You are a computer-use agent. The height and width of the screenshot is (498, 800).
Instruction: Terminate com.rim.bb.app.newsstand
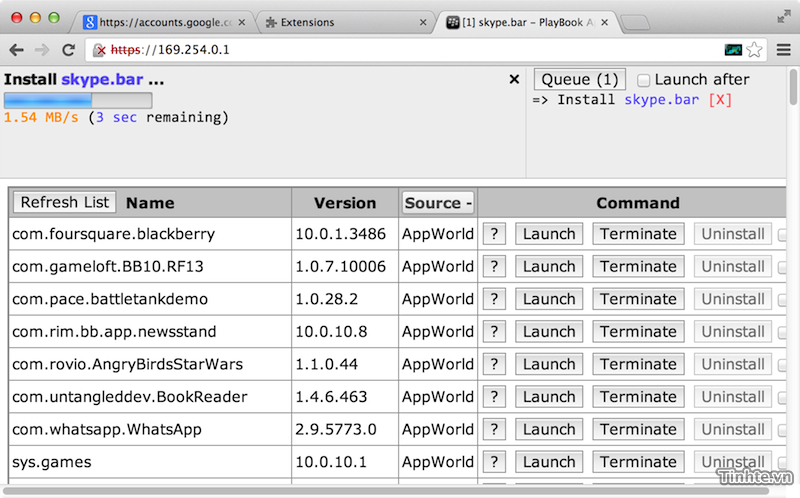638,332
